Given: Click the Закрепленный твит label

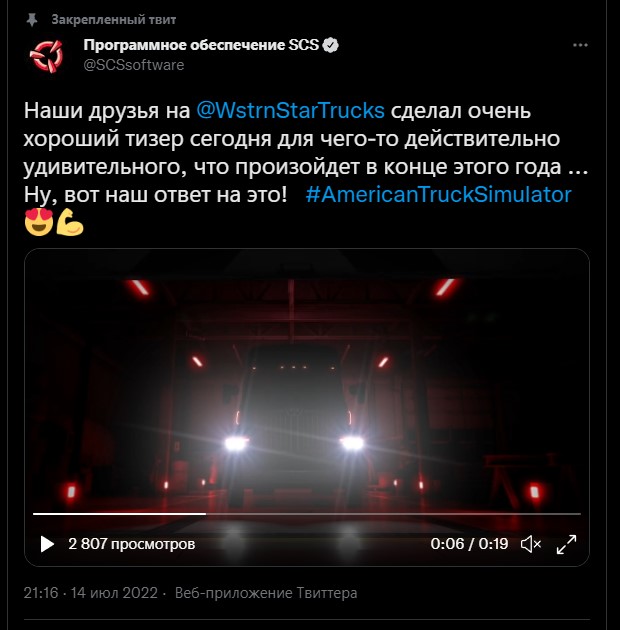Looking at the screenshot, I should tap(114, 20).
